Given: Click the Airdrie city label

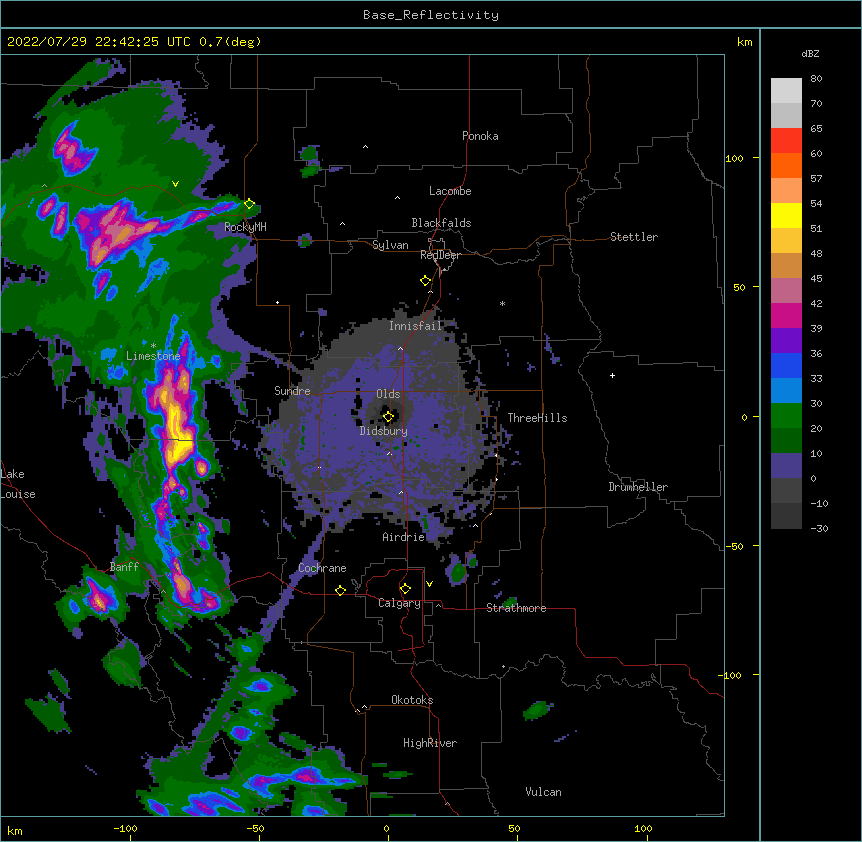Looking at the screenshot, I should [x=404, y=537].
